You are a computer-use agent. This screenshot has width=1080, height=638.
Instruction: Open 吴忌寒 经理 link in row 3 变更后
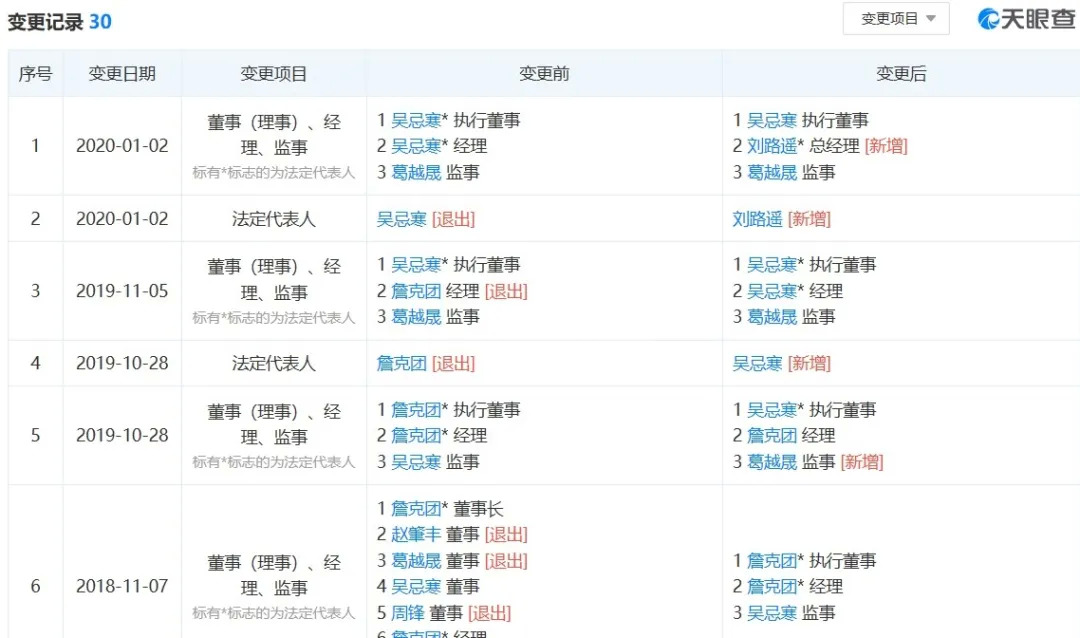[771, 291]
